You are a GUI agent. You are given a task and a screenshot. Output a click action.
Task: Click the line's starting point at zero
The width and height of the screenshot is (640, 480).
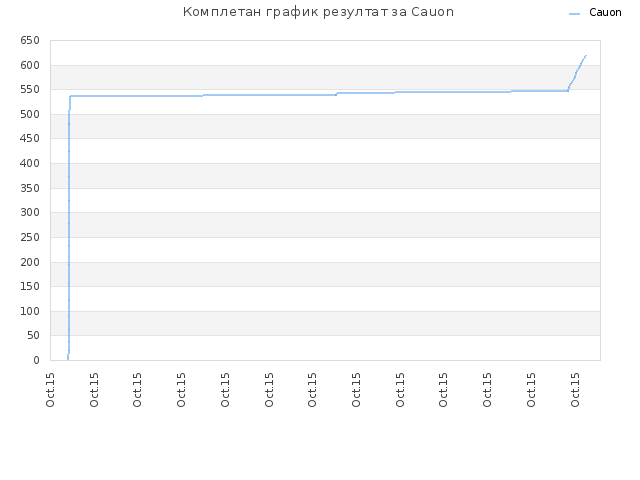[68, 359]
